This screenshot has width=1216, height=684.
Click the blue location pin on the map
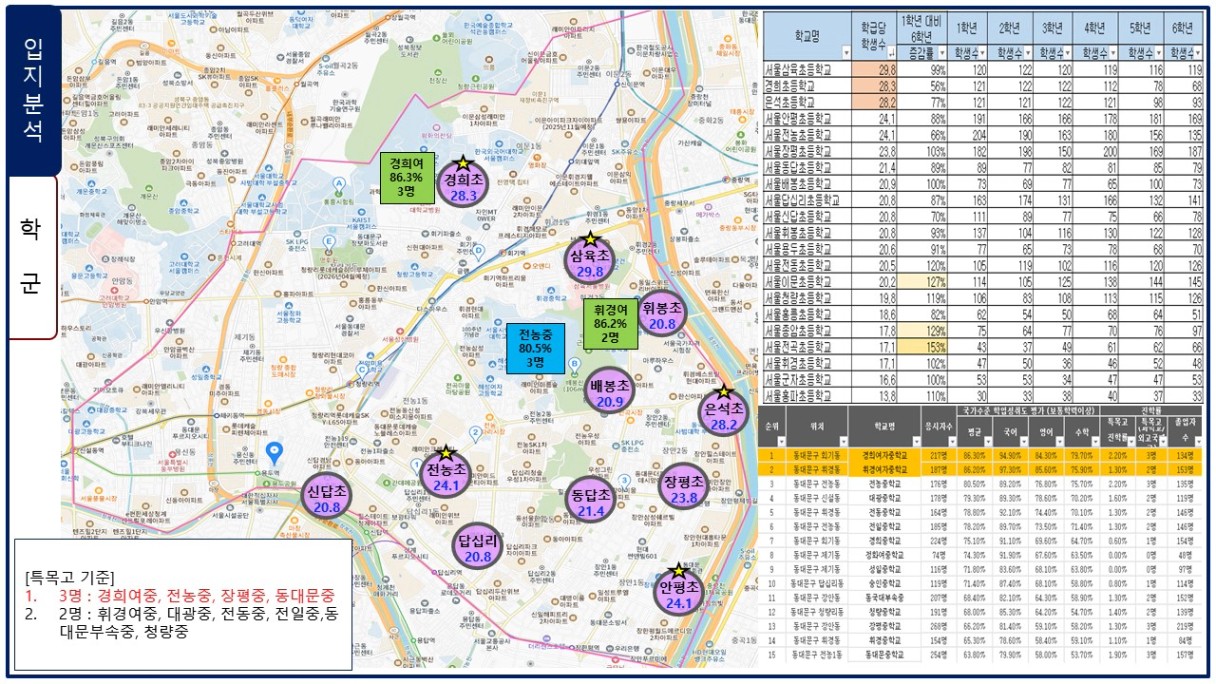point(276,454)
